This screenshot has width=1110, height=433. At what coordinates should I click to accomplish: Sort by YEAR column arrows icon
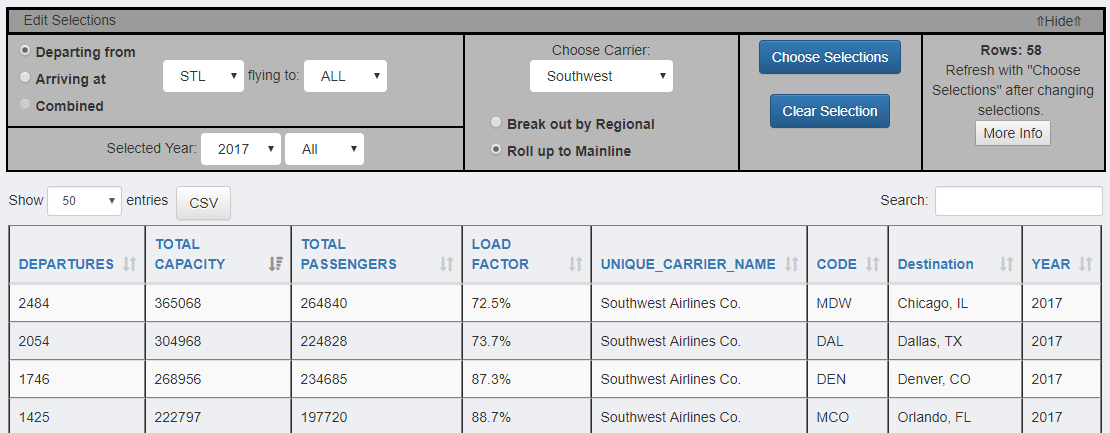tap(1085, 264)
